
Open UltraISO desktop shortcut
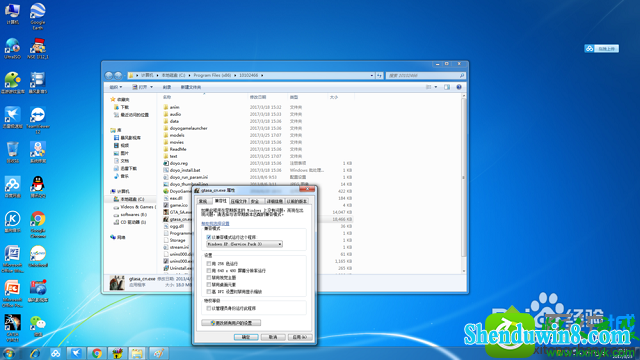click(x=12, y=49)
